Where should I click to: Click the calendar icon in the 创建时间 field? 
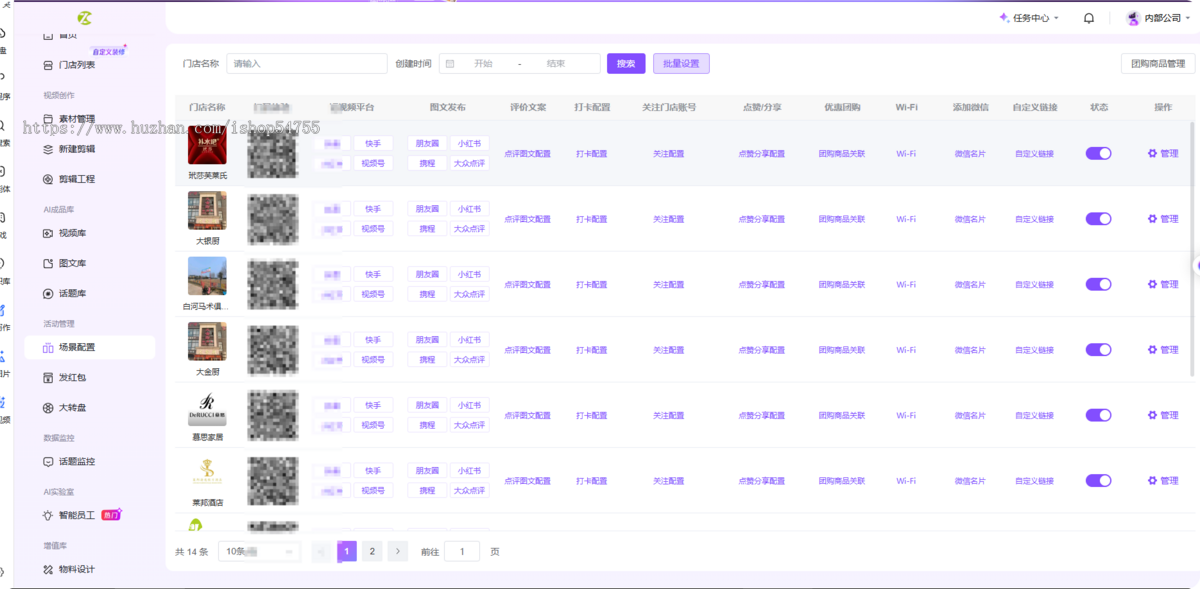tap(450, 63)
